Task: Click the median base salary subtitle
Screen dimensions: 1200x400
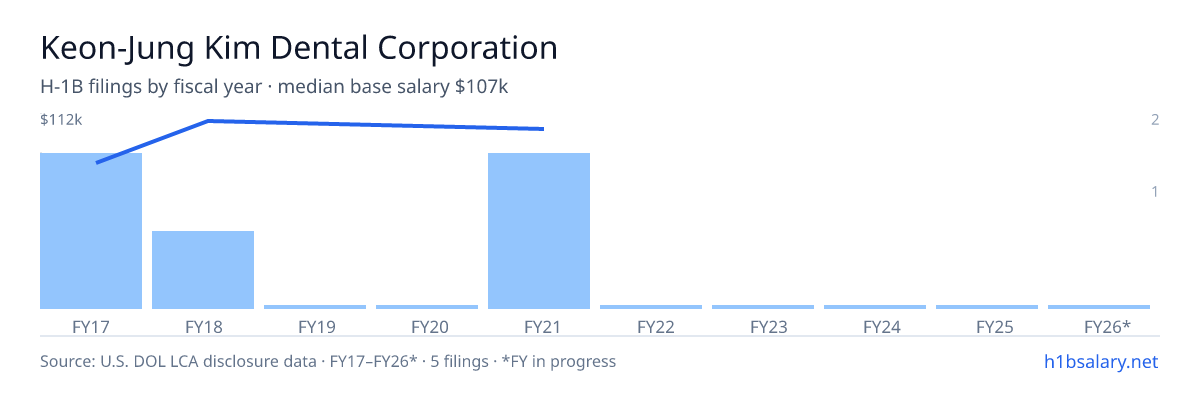Action: tap(393, 87)
